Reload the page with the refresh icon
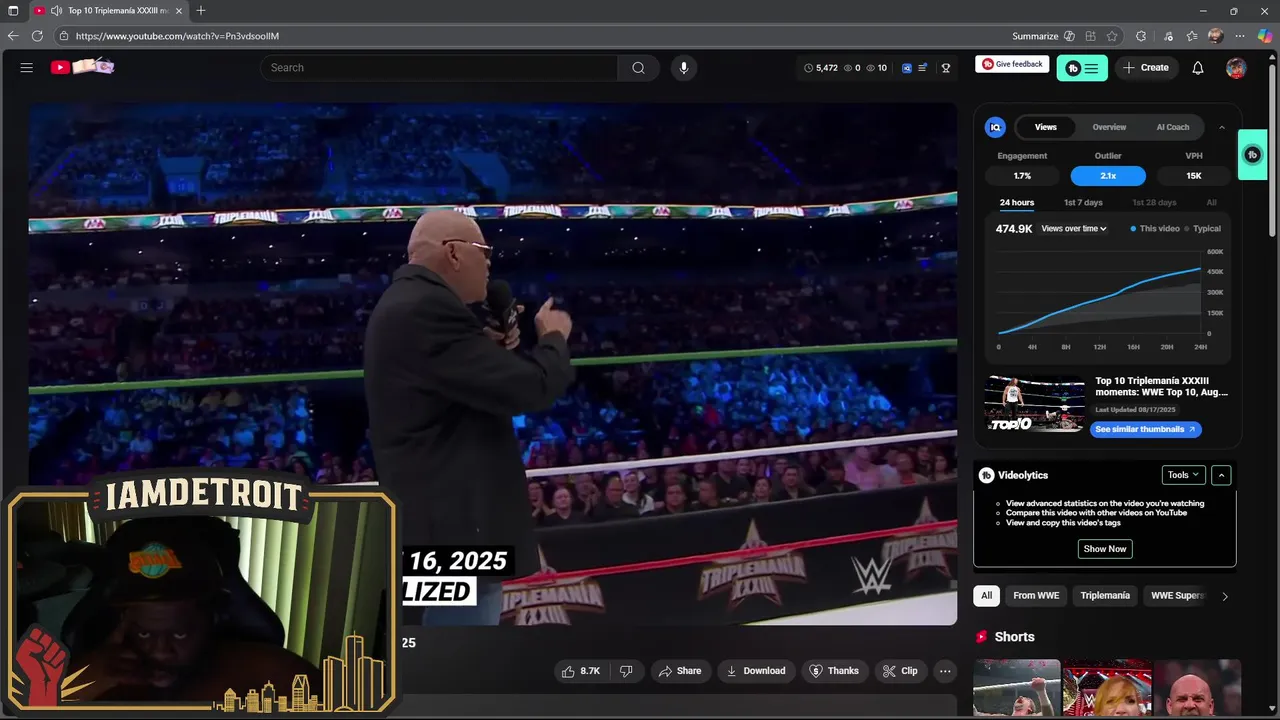 pos(37,36)
